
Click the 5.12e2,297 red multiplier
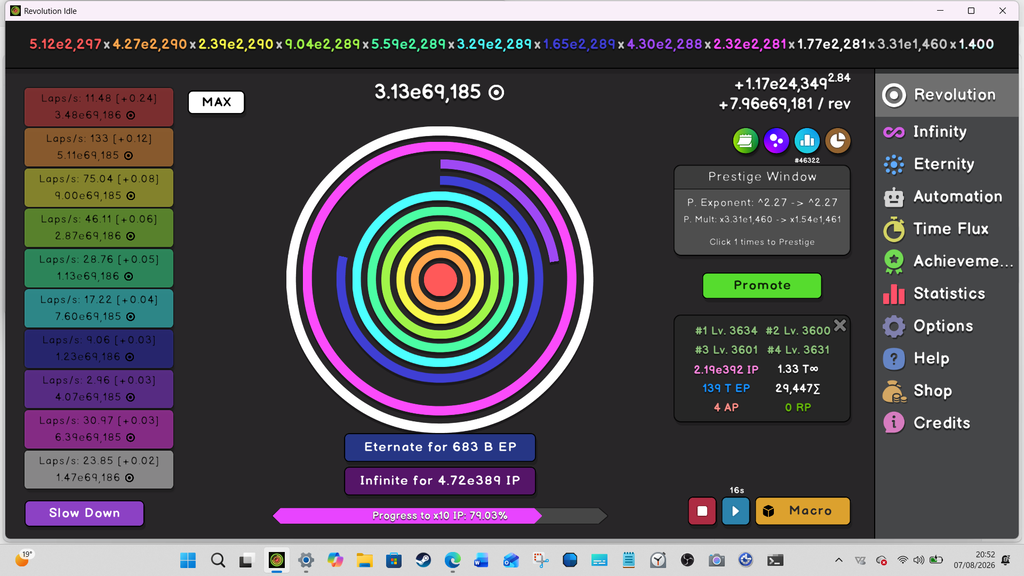[x=65, y=44]
